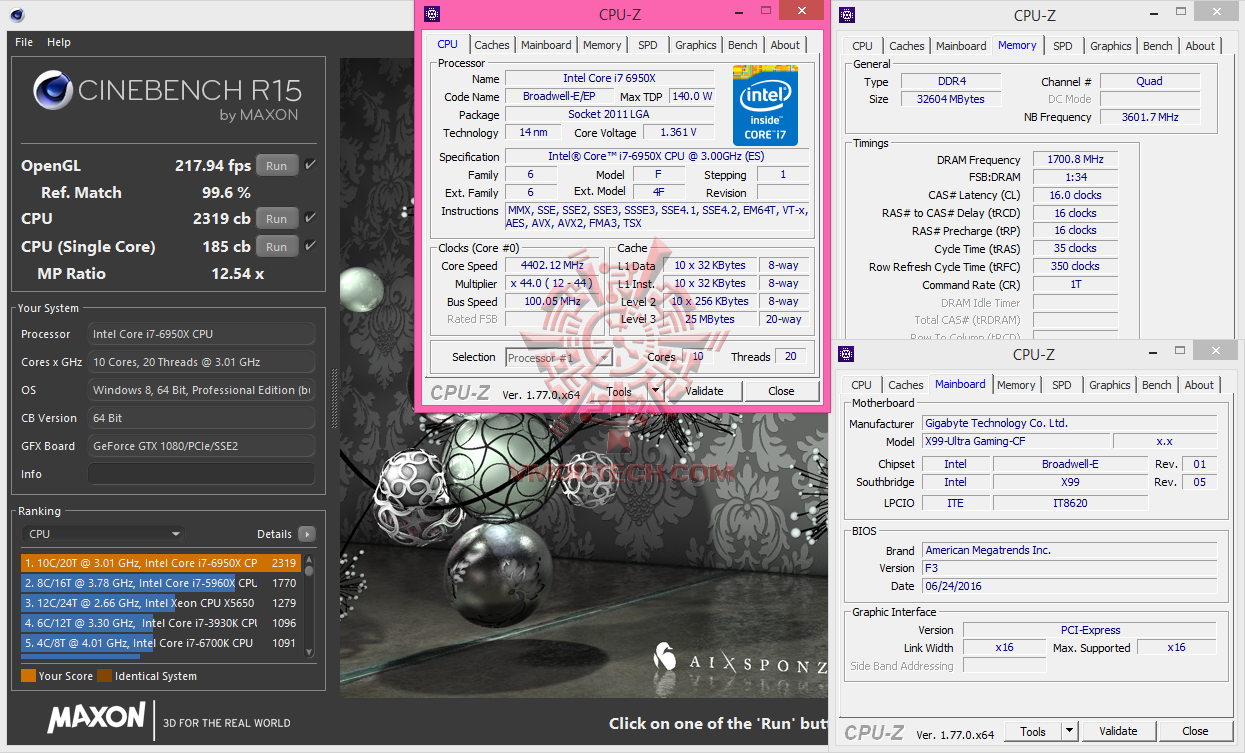Select ranking row 4 Core i7-3930K
The height and width of the screenshot is (753, 1245).
click(160, 623)
